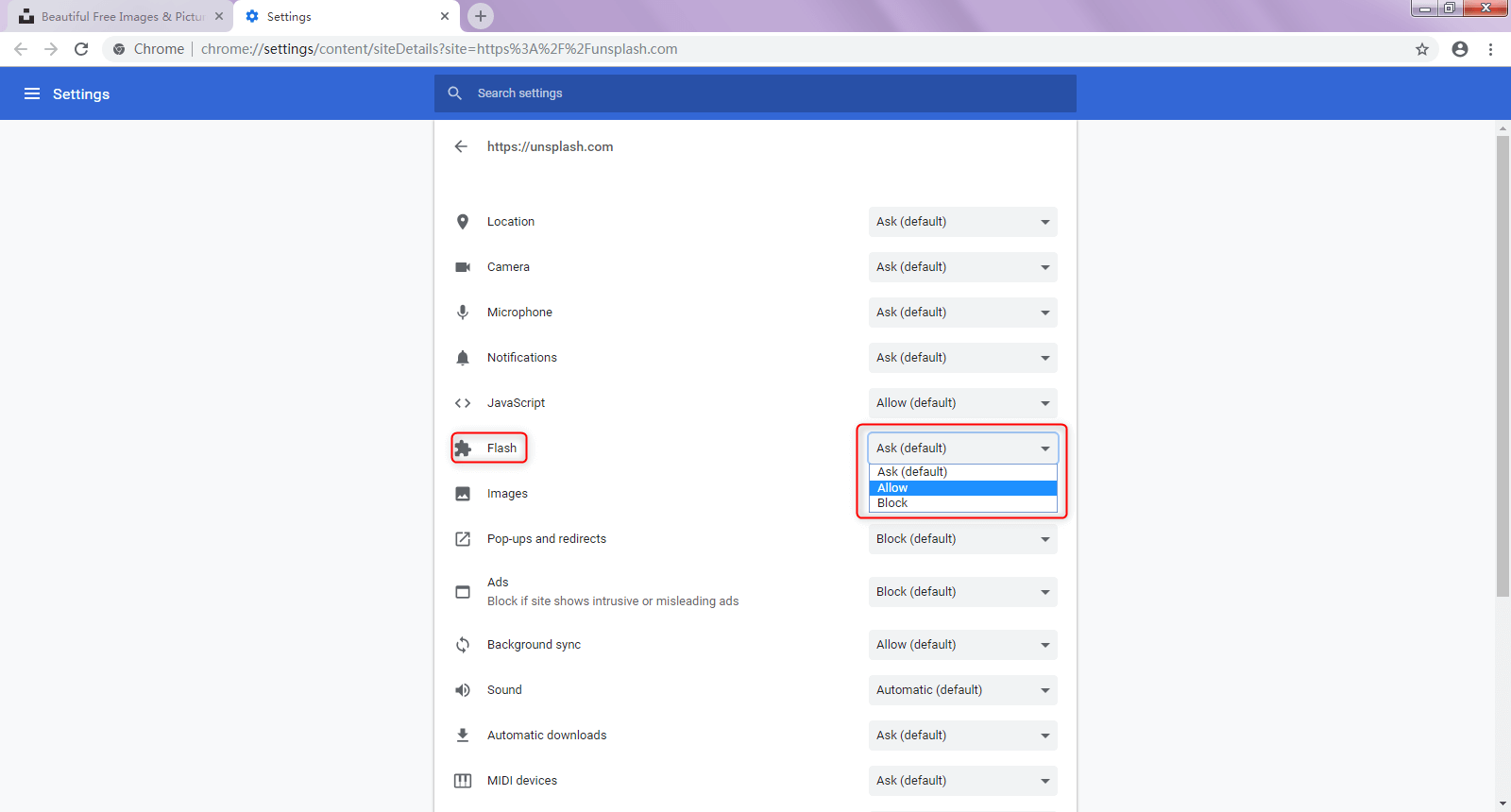1511x812 pixels.
Task: Expand the Sound permission dropdown
Action: (x=962, y=690)
